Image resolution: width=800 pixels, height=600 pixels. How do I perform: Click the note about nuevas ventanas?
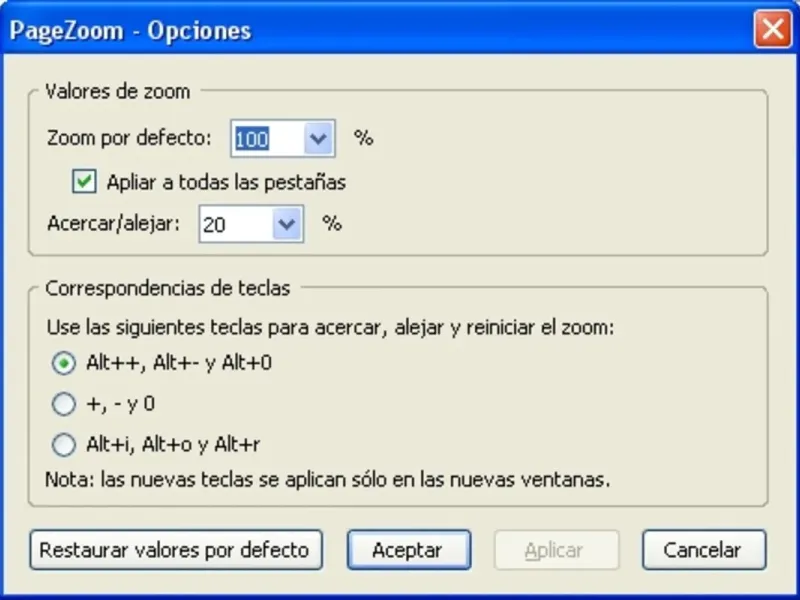(327, 479)
